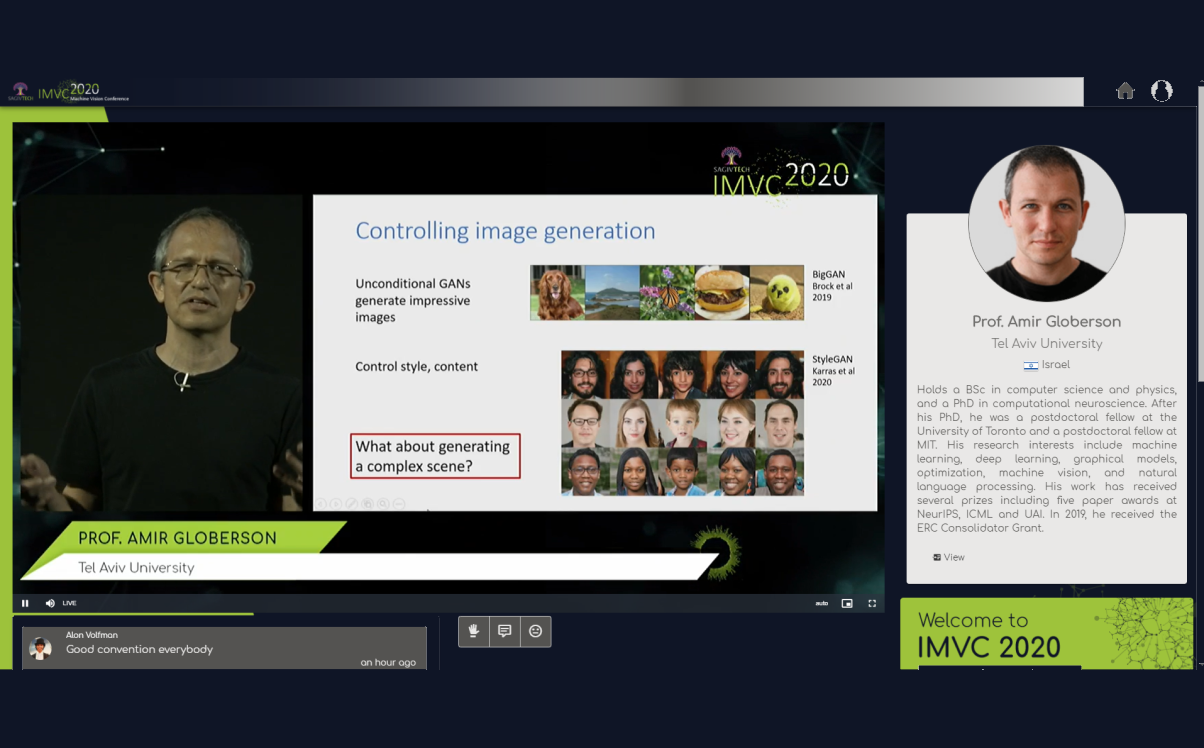Click the Israel flag icon
The width and height of the screenshot is (1204, 748).
1030,366
